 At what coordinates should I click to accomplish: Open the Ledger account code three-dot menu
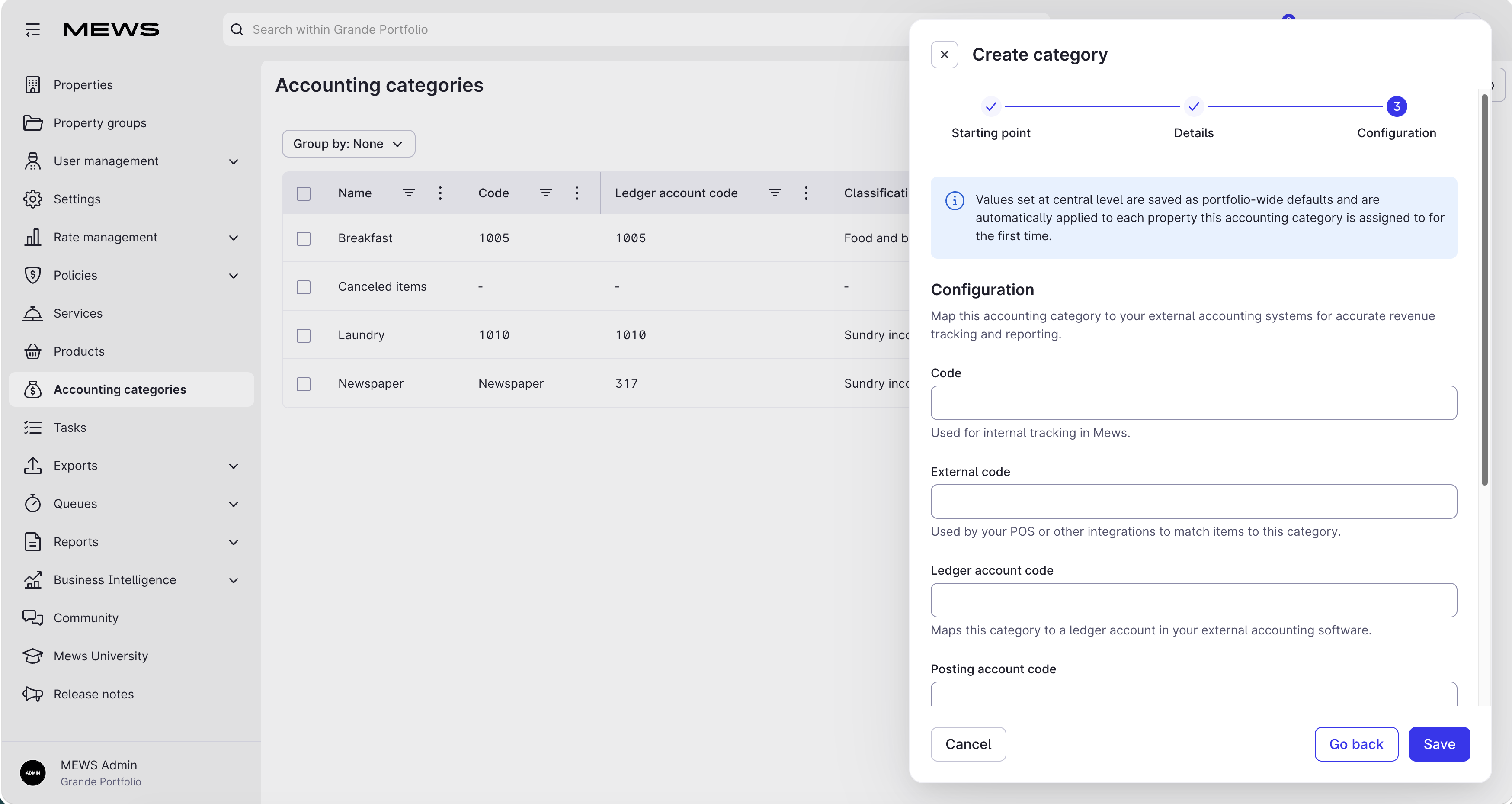point(806,193)
